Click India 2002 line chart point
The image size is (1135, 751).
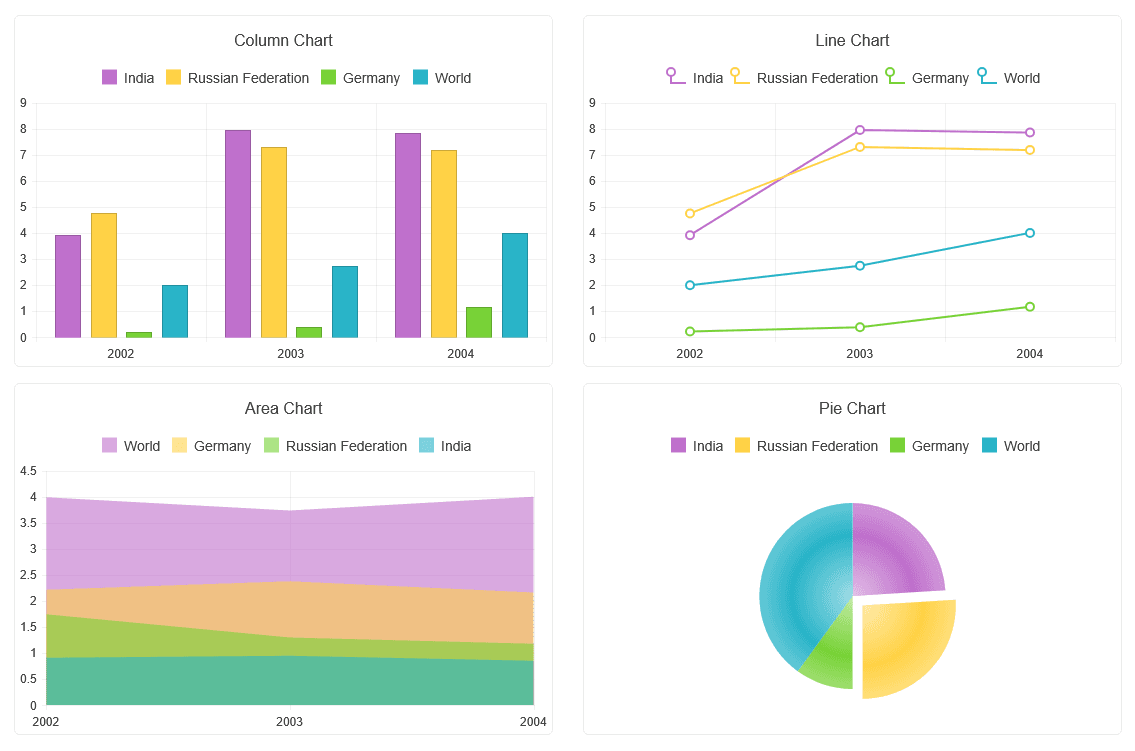[690, 235]
